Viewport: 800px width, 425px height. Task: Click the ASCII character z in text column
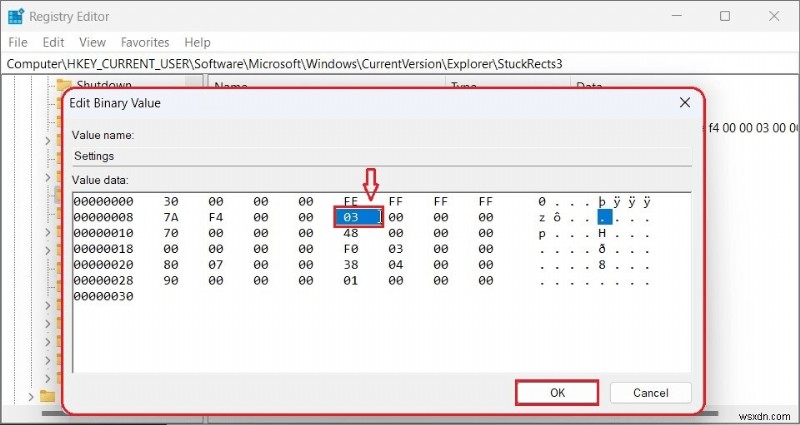click(x=542, y=218)
